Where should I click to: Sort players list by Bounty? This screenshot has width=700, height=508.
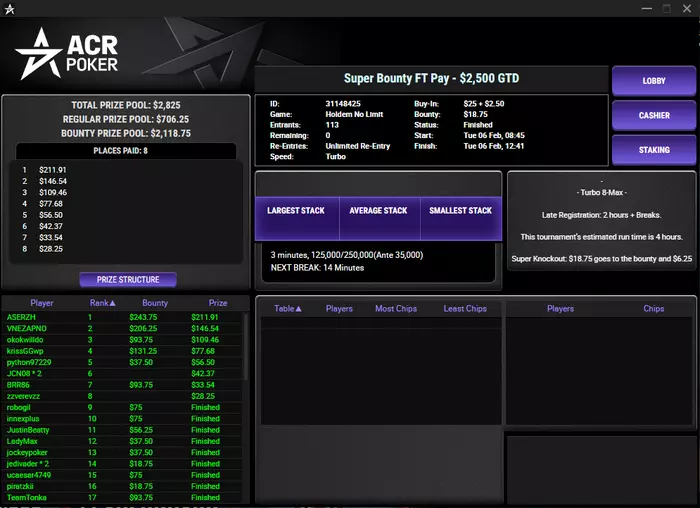155,303
